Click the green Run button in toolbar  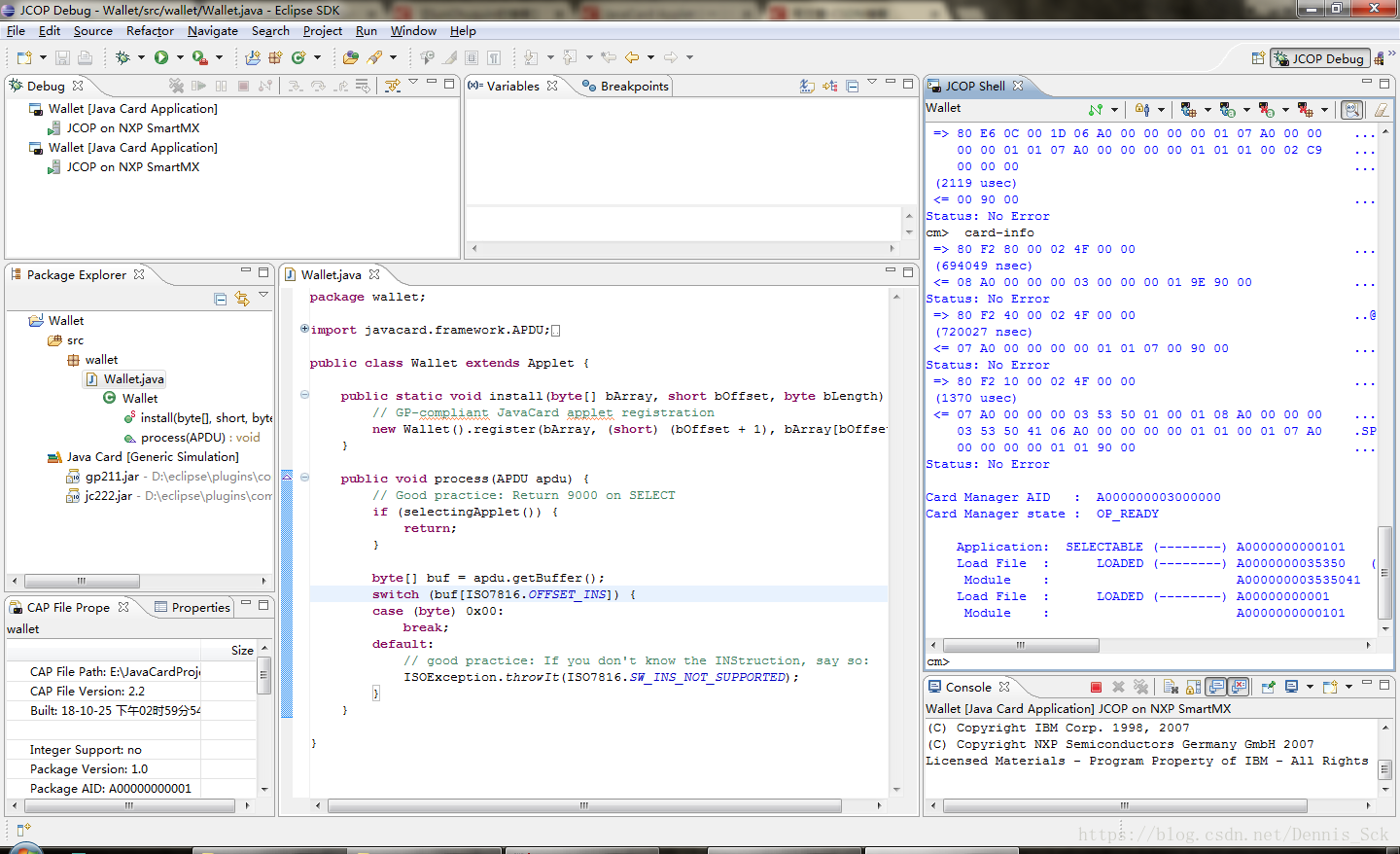[161, 58]
